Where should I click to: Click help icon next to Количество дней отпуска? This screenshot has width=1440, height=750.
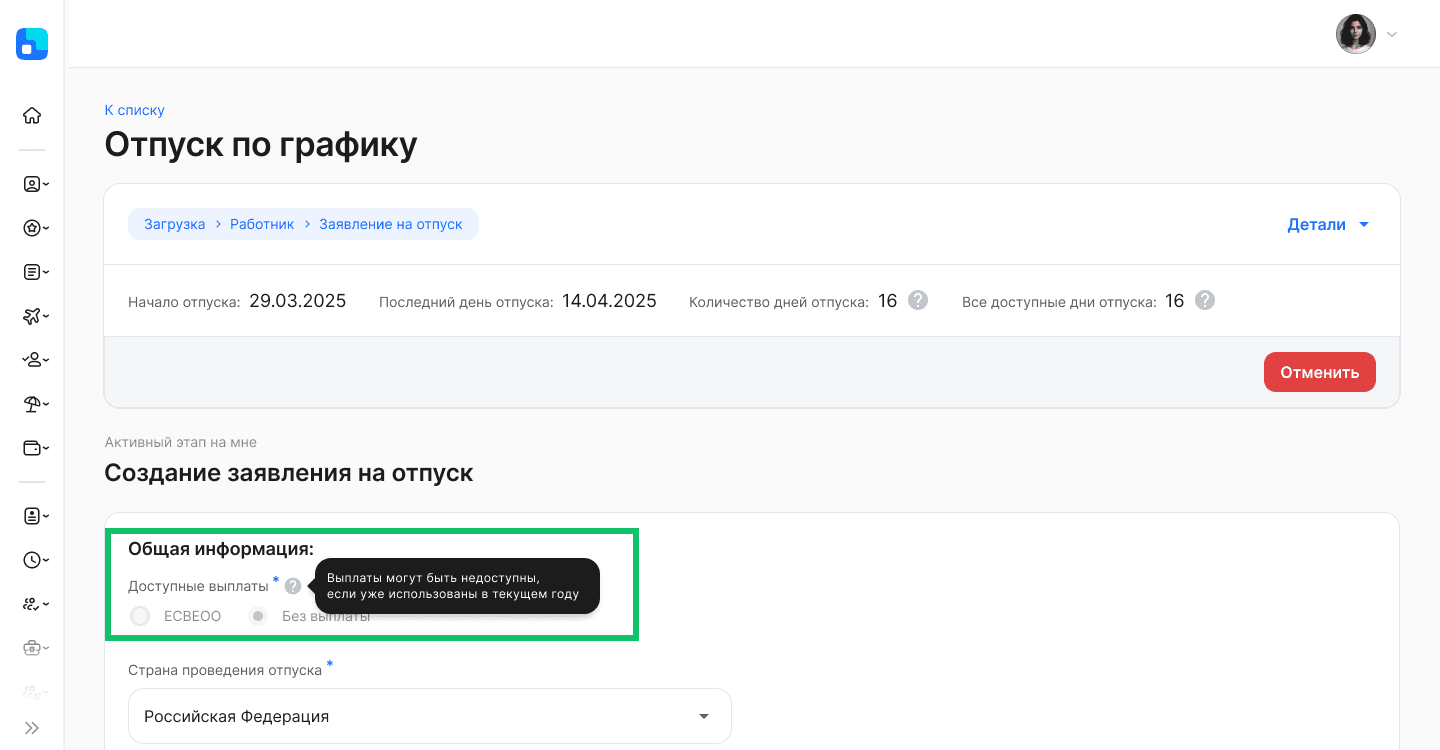[918, 300]
